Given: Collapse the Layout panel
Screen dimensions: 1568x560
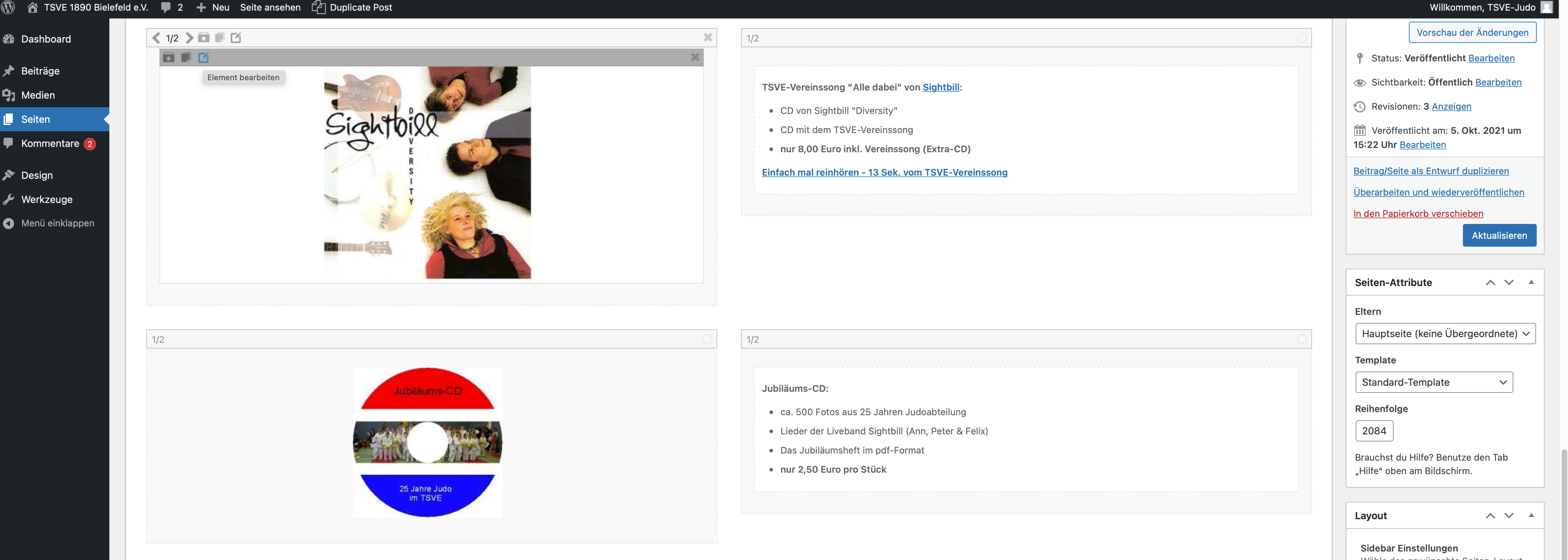Looking at the screenshot, I should pos(1531,516).
